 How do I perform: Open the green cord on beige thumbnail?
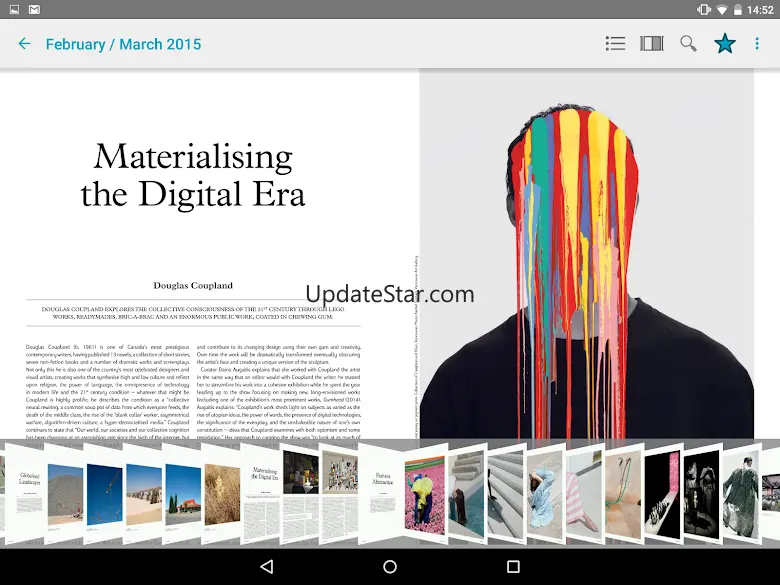pyautogui.click(x=623, y=493)
